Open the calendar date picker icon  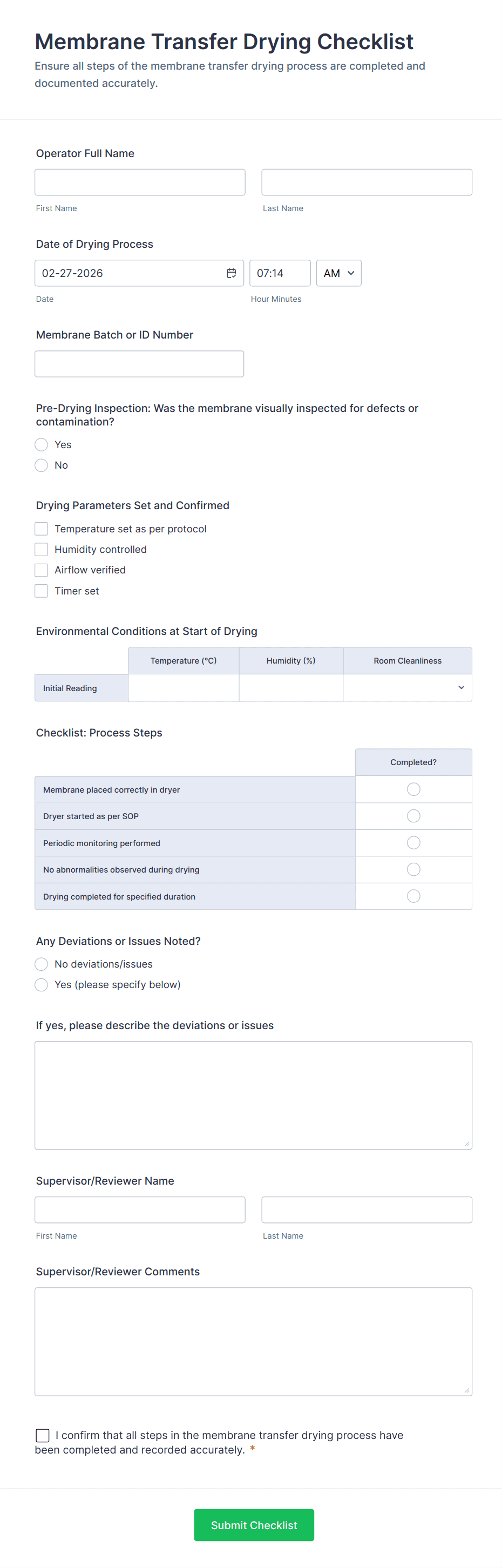(231, 273)
